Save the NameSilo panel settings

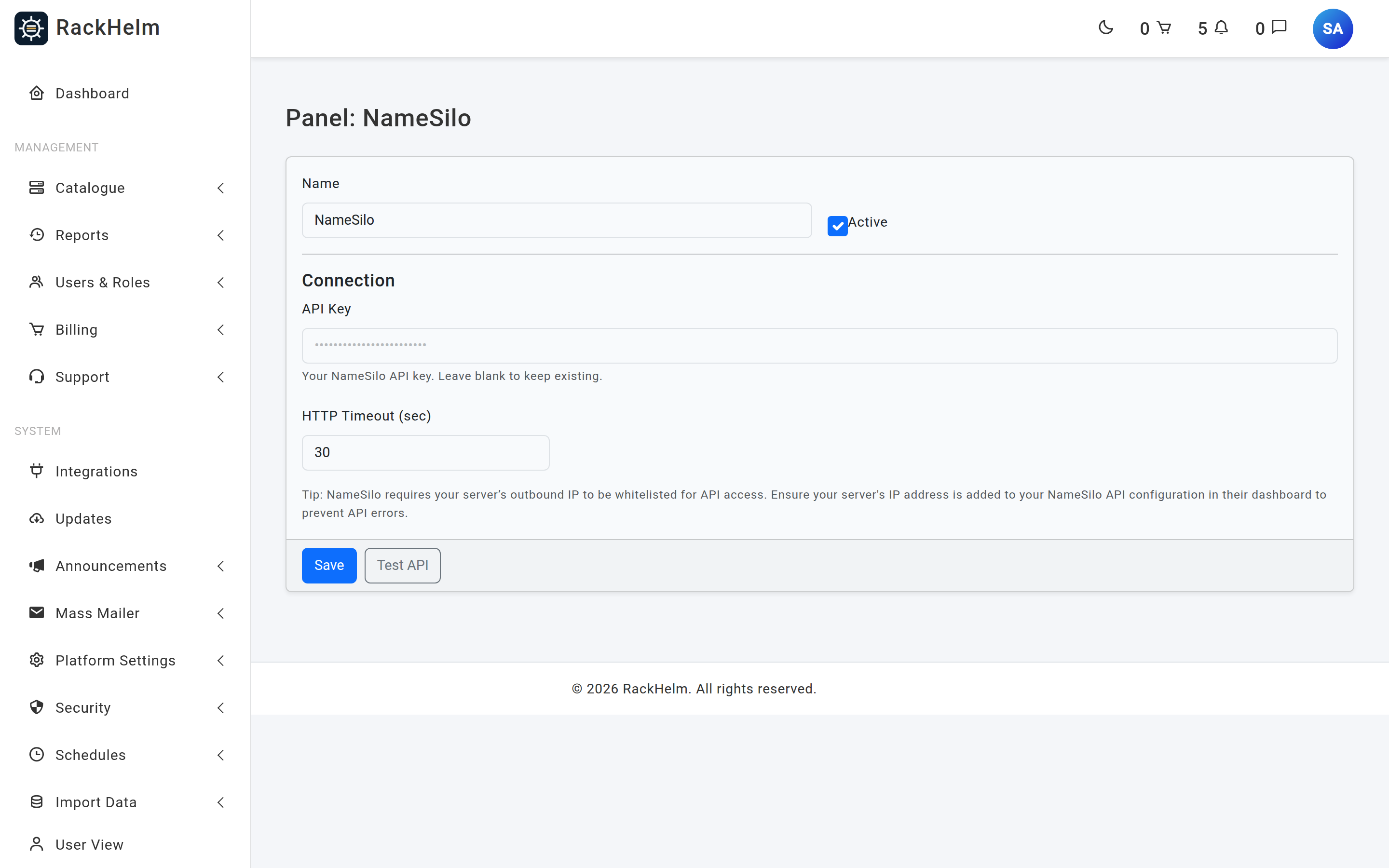click(x=329, y=566)
